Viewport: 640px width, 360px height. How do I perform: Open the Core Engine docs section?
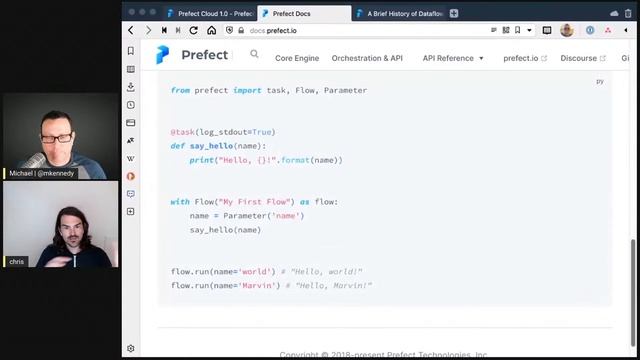click(x=297, y=58)
